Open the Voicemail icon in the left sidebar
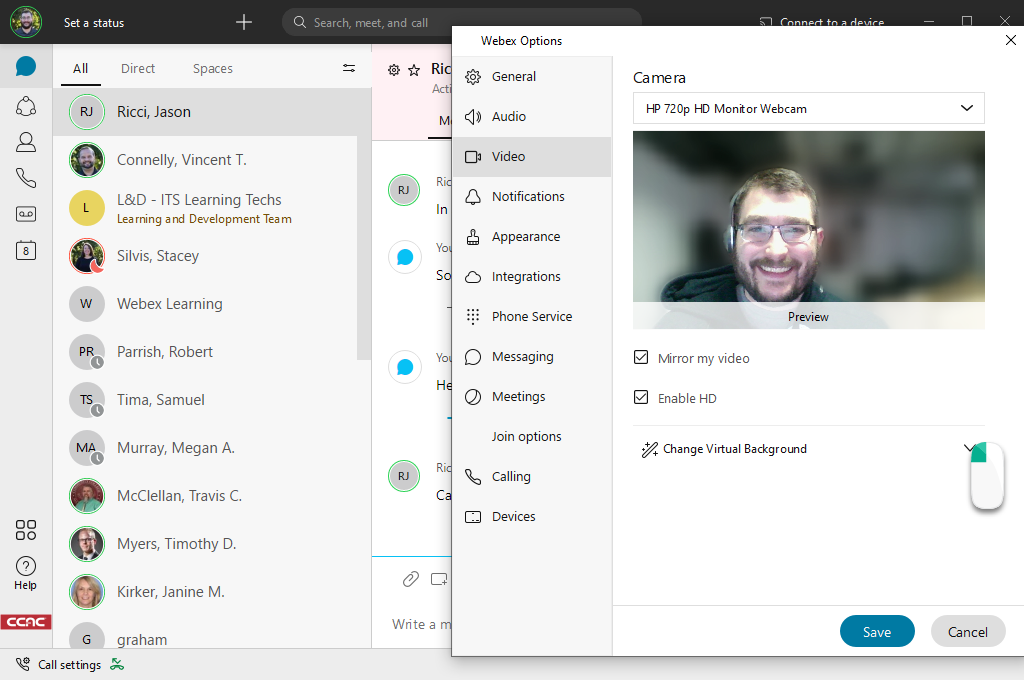This screenshot has height=680, width=1024. click(x=25, y=214)
